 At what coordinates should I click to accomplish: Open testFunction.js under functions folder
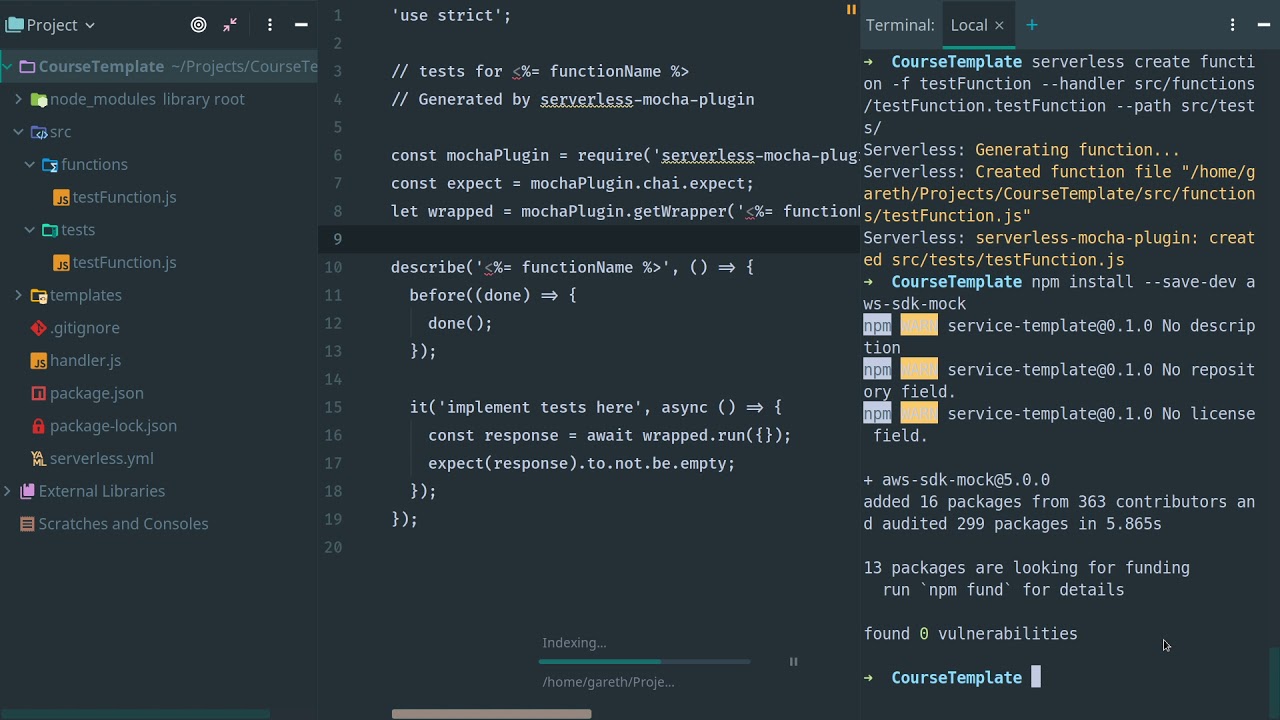coord(124,197)
